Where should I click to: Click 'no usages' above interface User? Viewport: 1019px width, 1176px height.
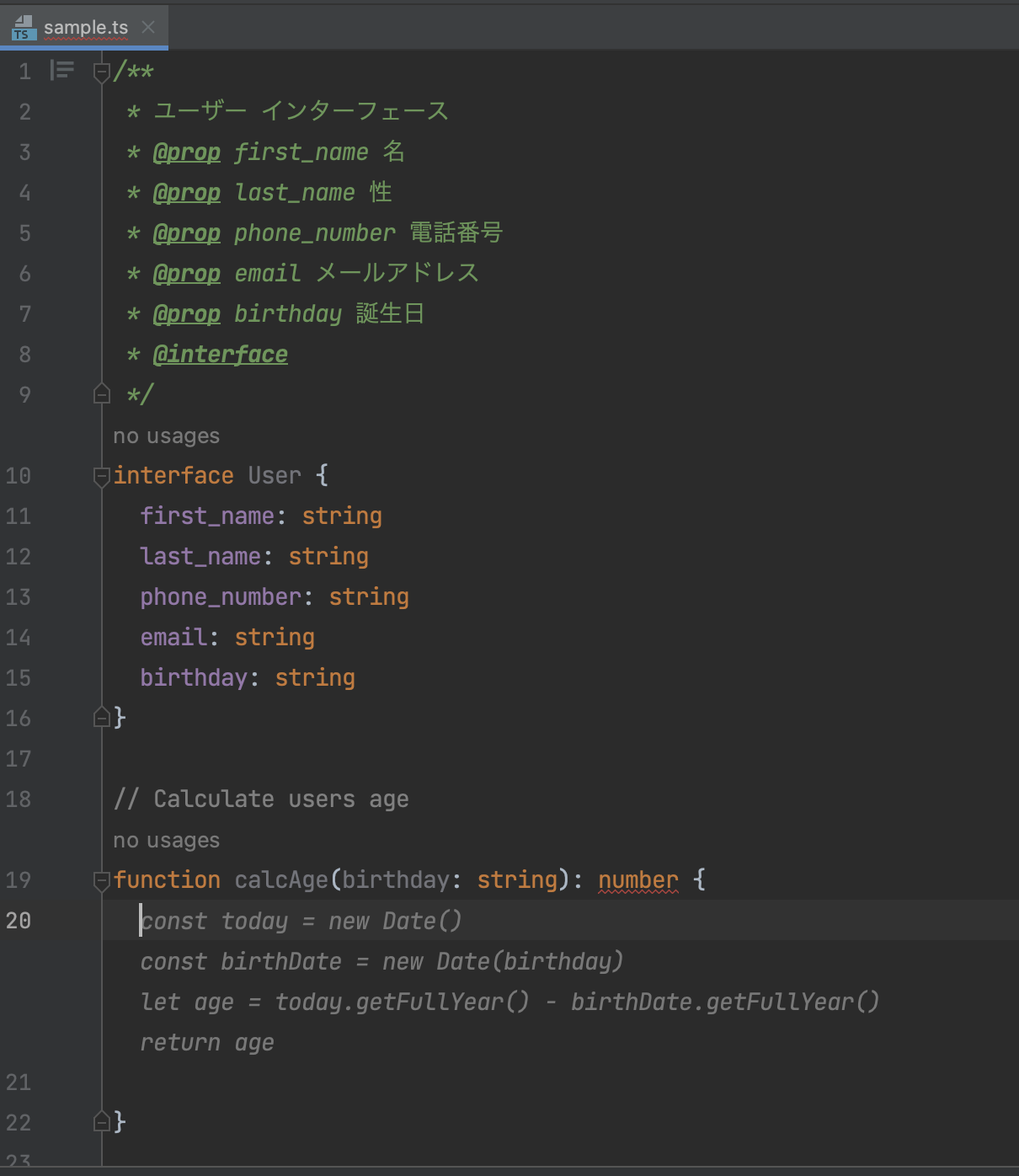165,436
